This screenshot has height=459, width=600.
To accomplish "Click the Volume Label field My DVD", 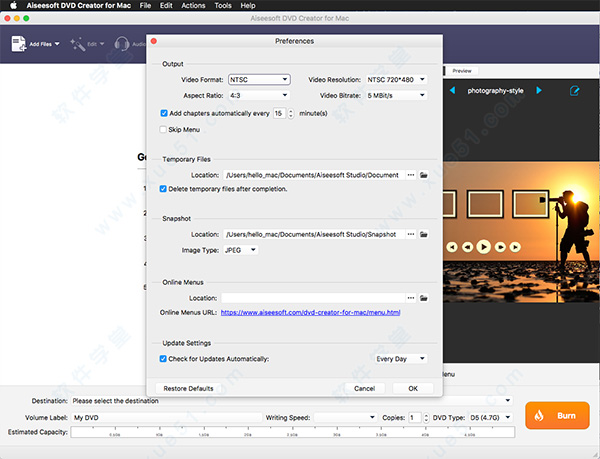I will [166, 417].
